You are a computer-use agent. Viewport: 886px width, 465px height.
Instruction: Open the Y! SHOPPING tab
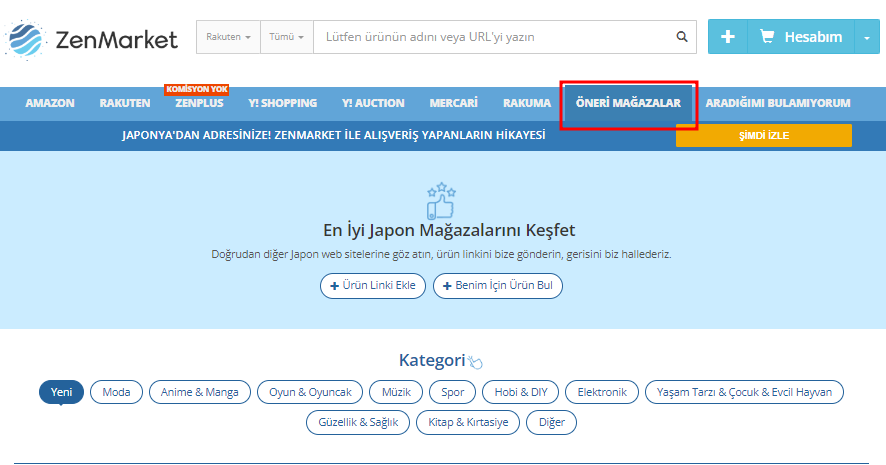(x=283, y=103)
